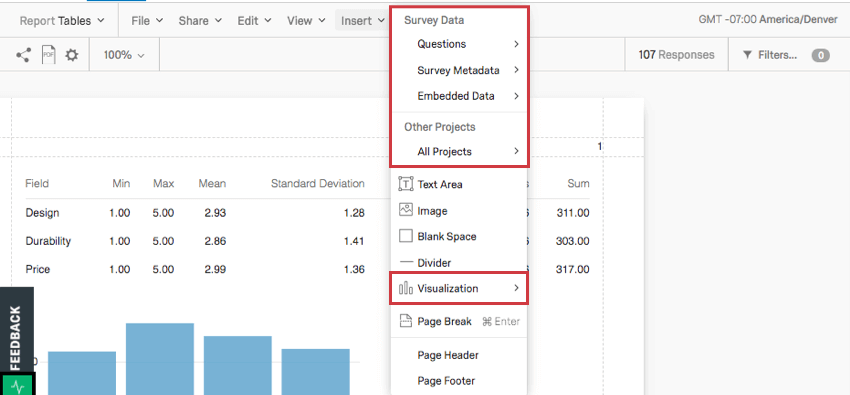Click the Page Break icon
Image resolution: width=850 pixels, height=395 pixels.
tap(405, 321)
